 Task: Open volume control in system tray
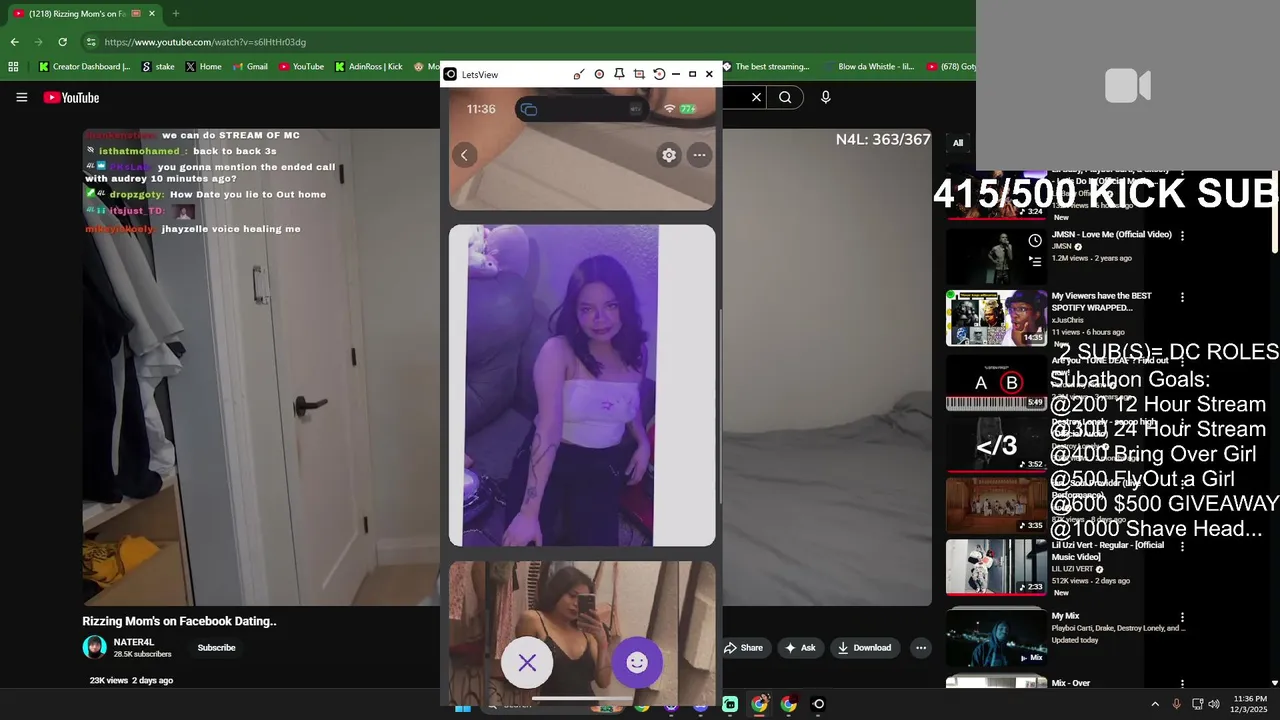pos(1213,704)
